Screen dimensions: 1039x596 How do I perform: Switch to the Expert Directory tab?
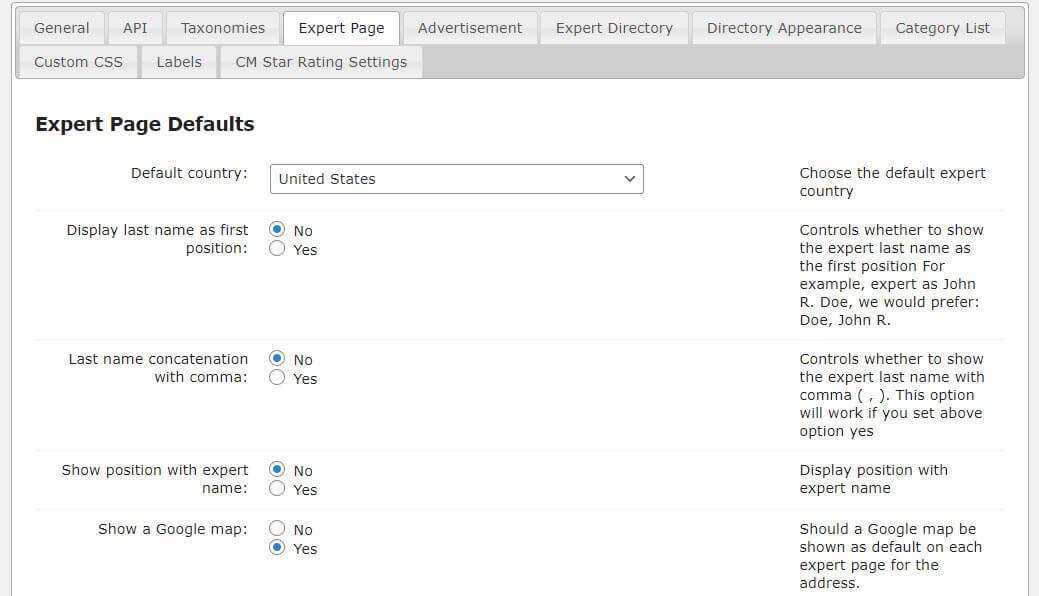613,28
